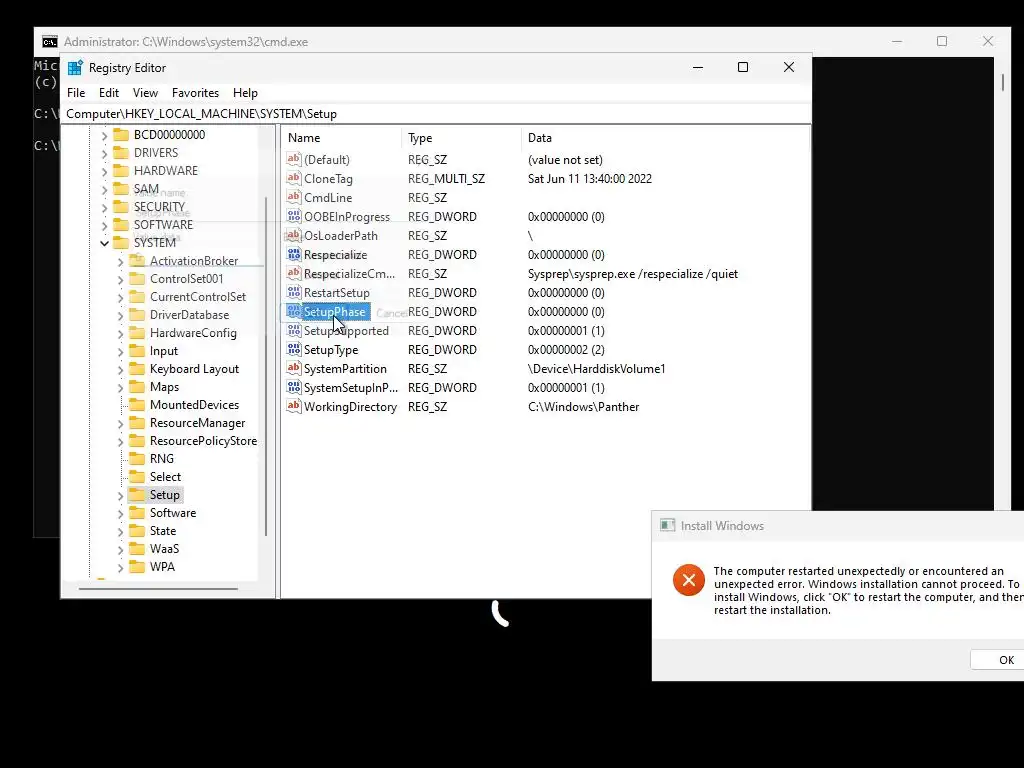Open the Help menu
The height and width of the screenshot is (768, 1024).
coord(246,93)
